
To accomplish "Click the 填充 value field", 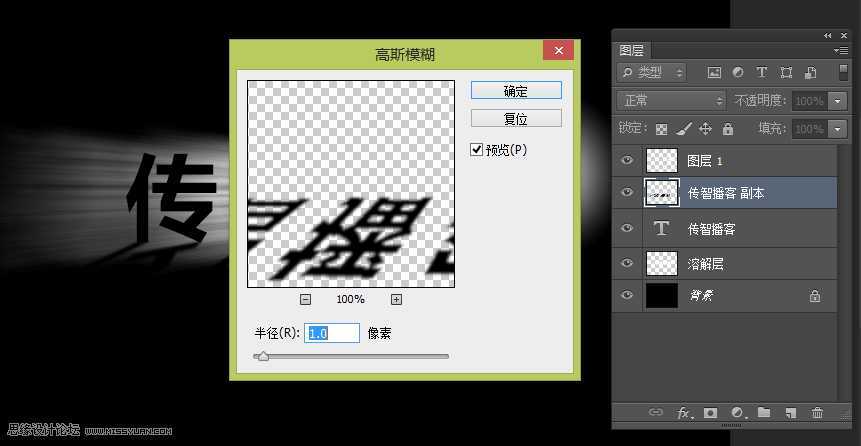I will click(810, 129).
